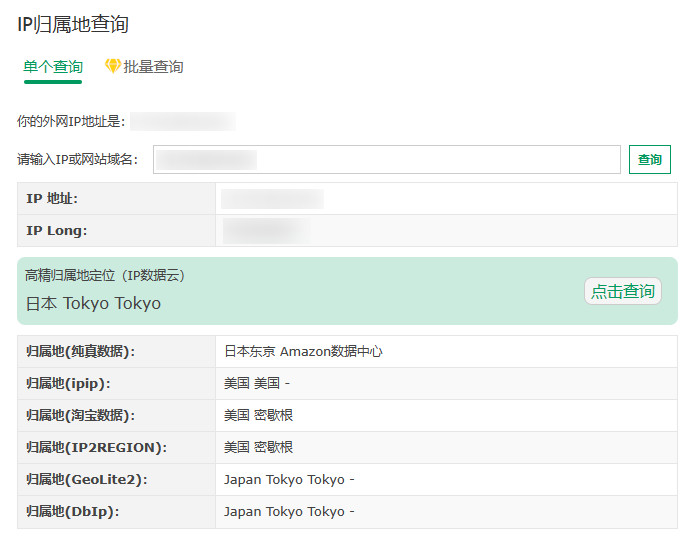The height and width of the screenshot is (534, 689).
Task: Open the 批量查询 tab
Action: pos(153,67)
